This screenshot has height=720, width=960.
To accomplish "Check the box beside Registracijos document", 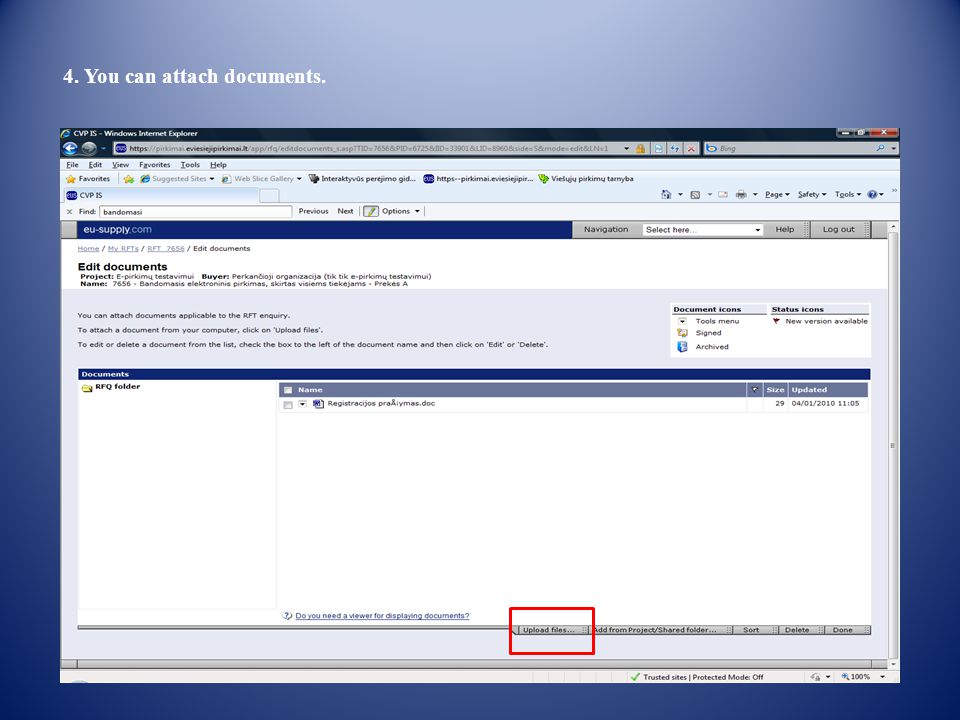I will (288, 405).
